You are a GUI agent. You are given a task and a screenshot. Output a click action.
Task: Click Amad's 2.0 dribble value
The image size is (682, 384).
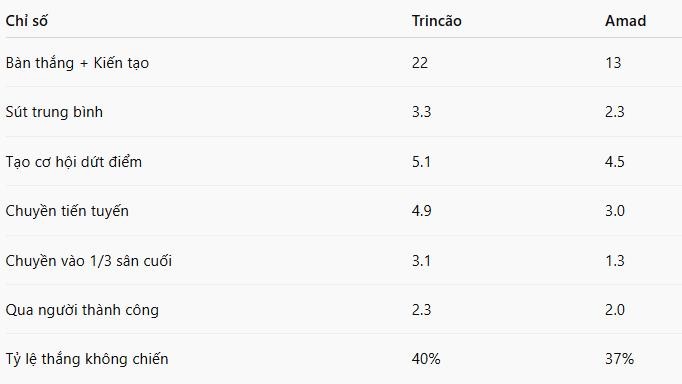tap(615, 310)
